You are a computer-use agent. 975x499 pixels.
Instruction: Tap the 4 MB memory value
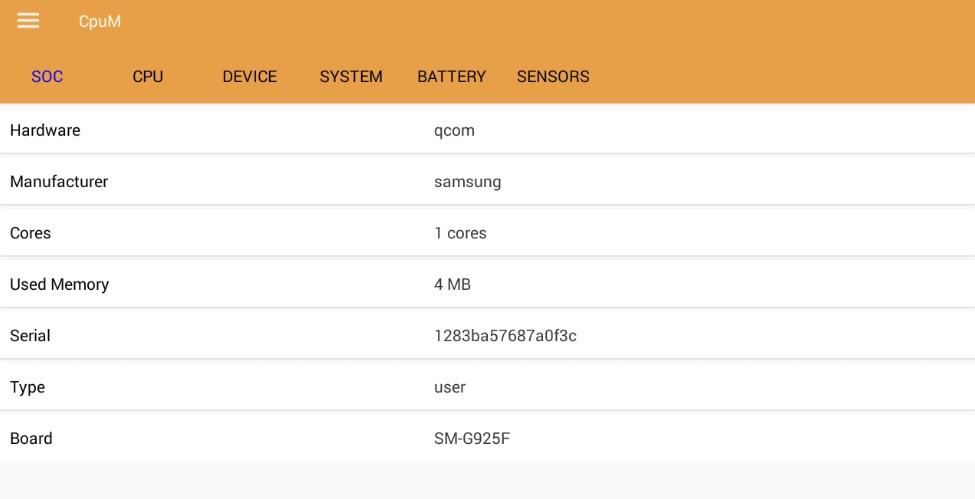pyautogui.click(x=452, y=284)
